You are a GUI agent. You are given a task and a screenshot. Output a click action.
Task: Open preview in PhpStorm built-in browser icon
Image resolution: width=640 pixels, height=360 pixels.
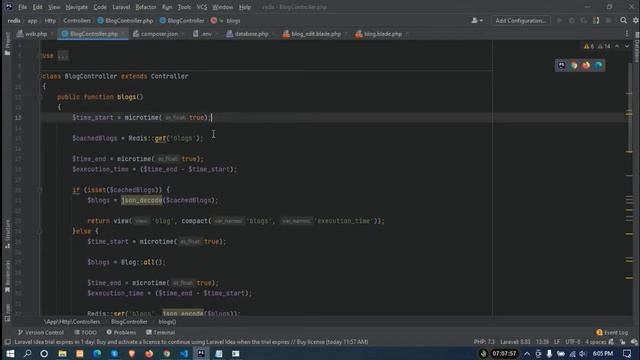point(562,65)
